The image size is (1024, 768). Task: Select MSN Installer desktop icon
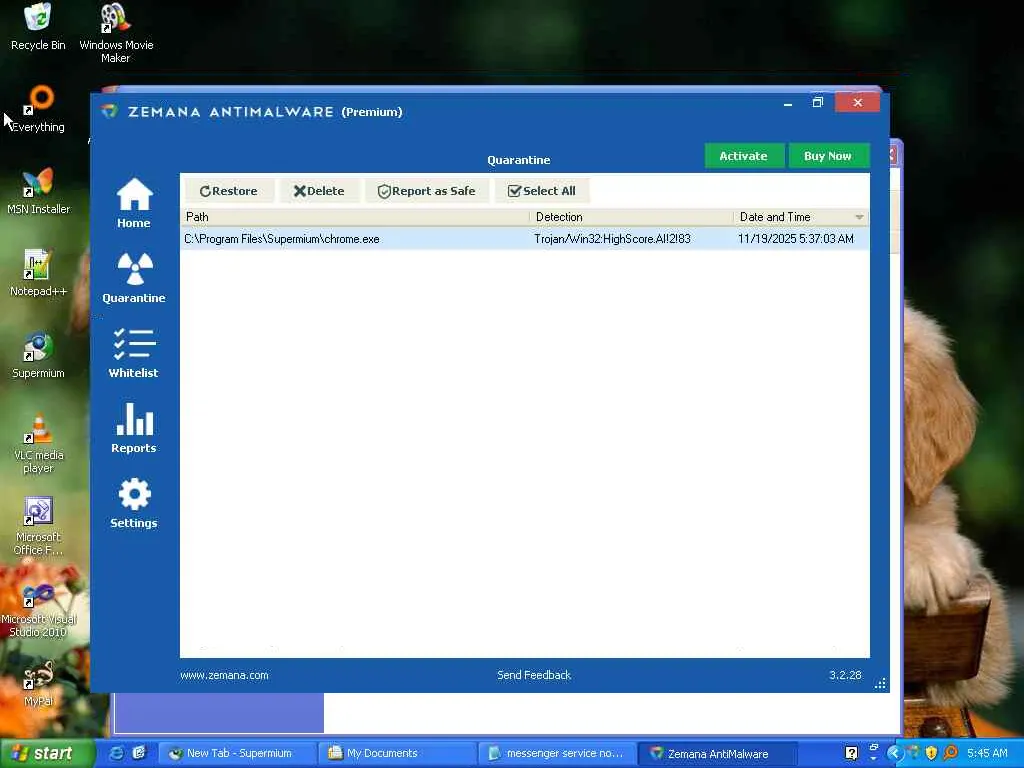click(38, 191)
